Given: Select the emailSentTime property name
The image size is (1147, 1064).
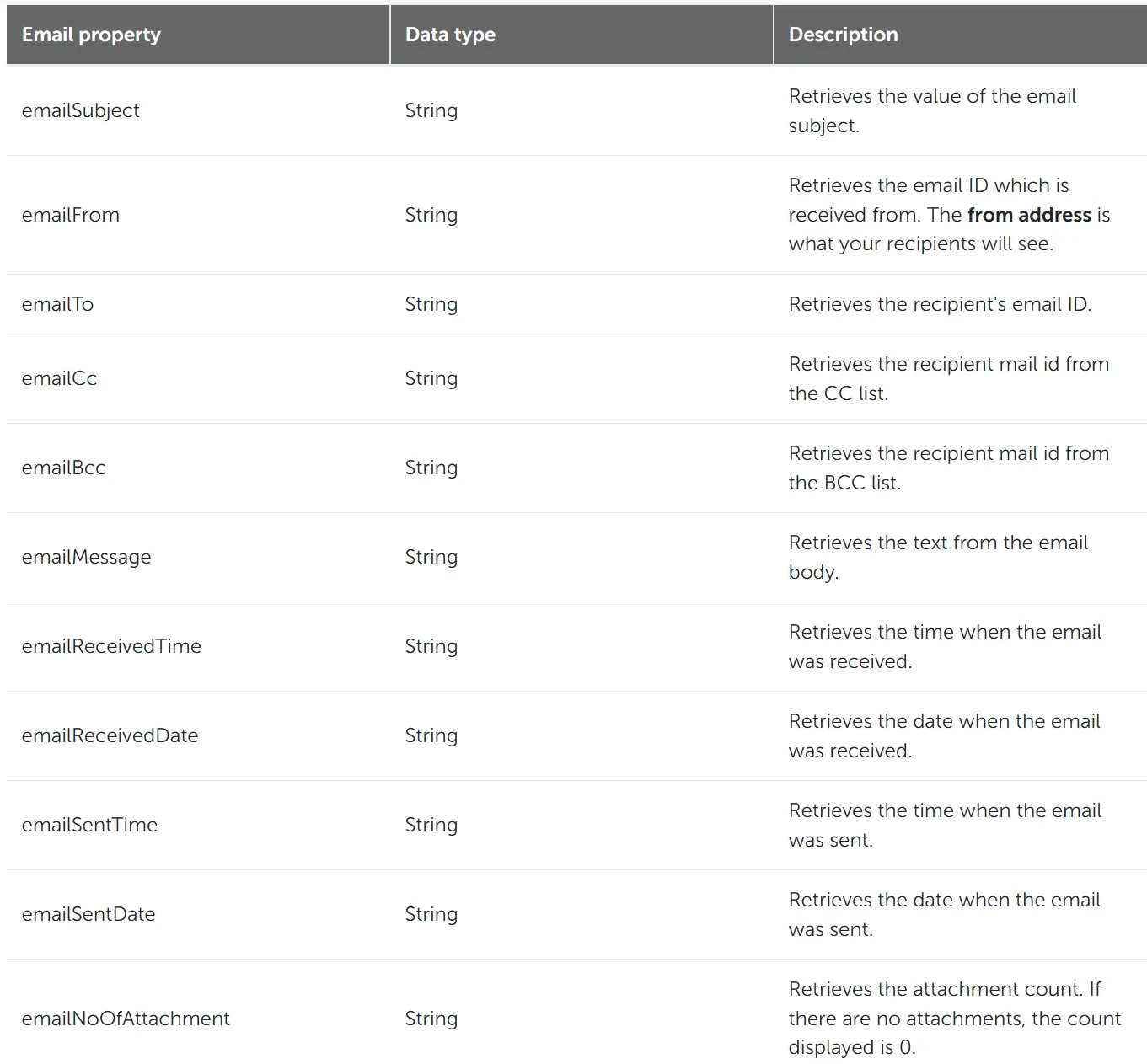Looking at the screenshot, I should click(x=89, y=825).
